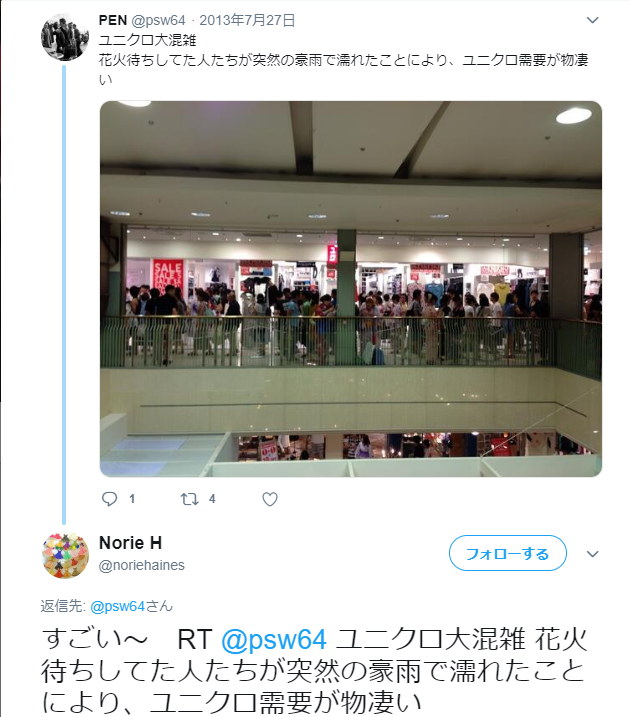Click the すごい〜 RT reply text
Image resolution: width=630 pixels, height=717 pixels.
(314, 671)
